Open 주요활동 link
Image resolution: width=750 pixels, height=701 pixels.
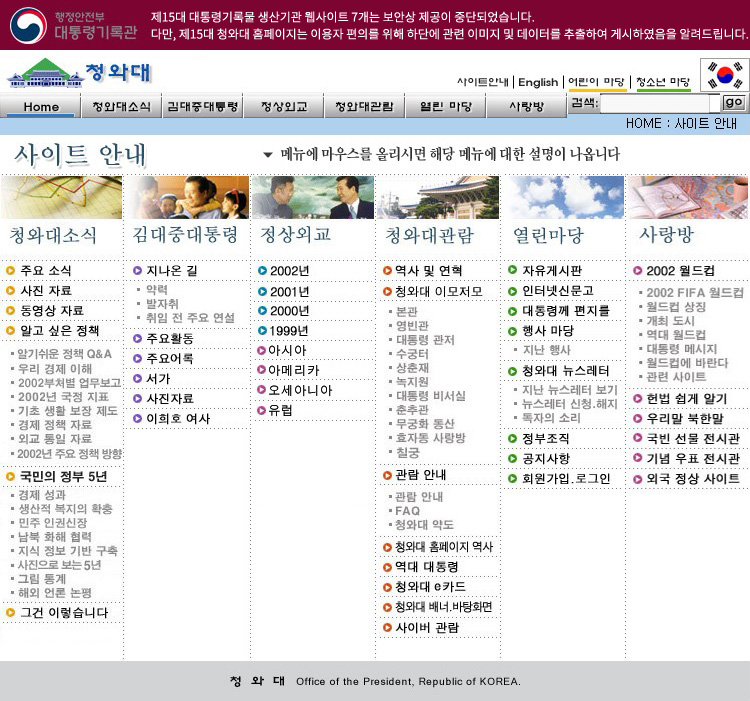pos(169,339)
